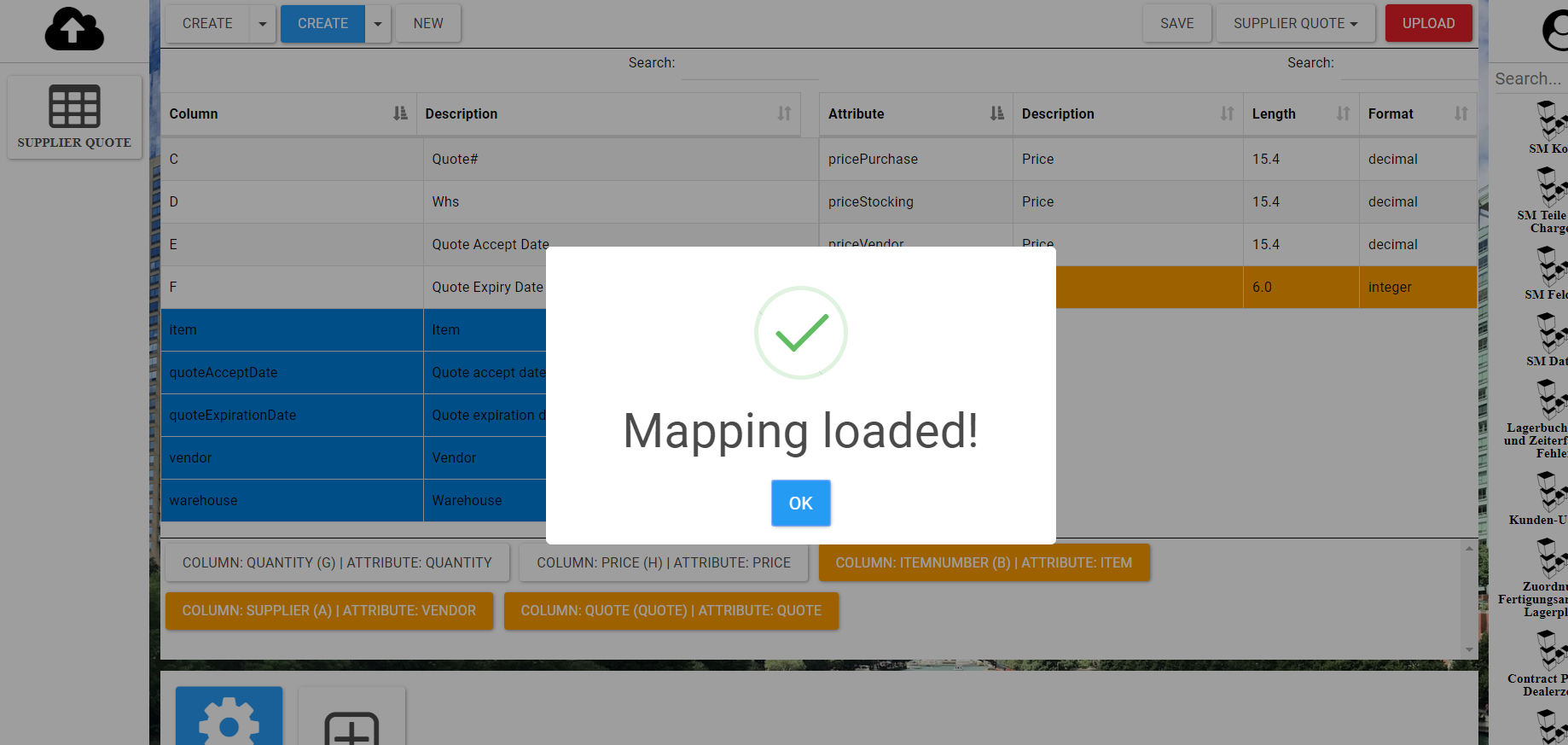The height and width of the screenshot is (745, 1568).
Task: Sort the Length column using its icon
Action: pos(1343,113)
